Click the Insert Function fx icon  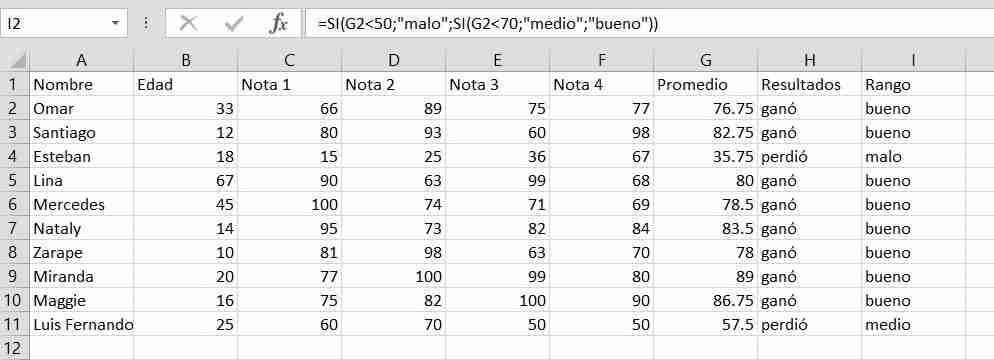[278, 24]
